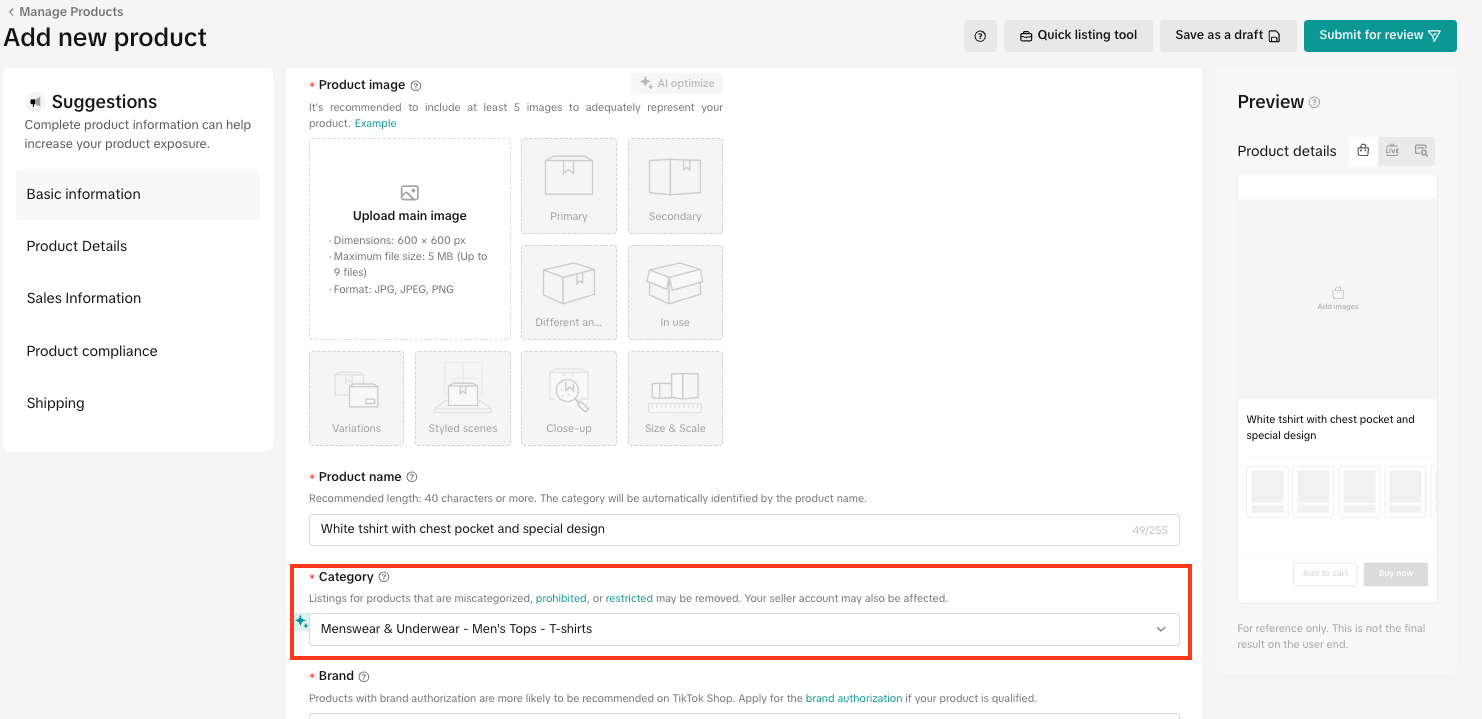This screenshot has height=719, width=1482.
Task: Open the Product Details section
Action: (x=77, y=246)
